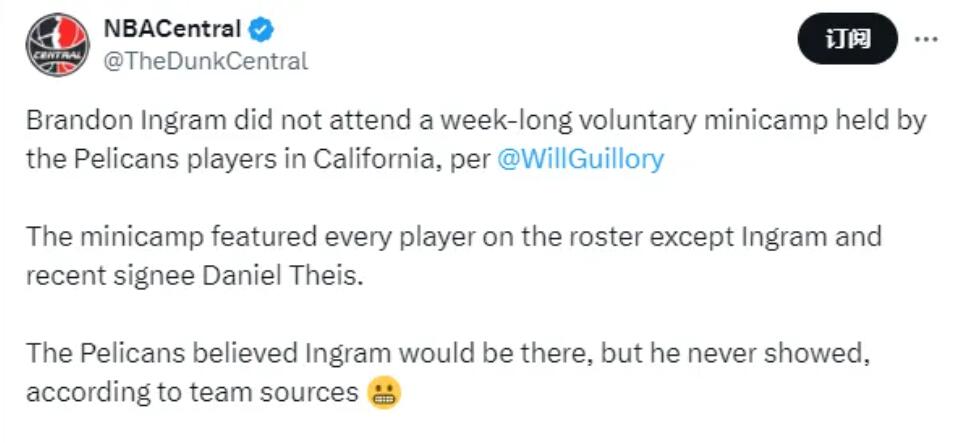Screen dimensions: 956x443
Task: Open the three-dot more options menu
Action: click(x=927, y=39)
